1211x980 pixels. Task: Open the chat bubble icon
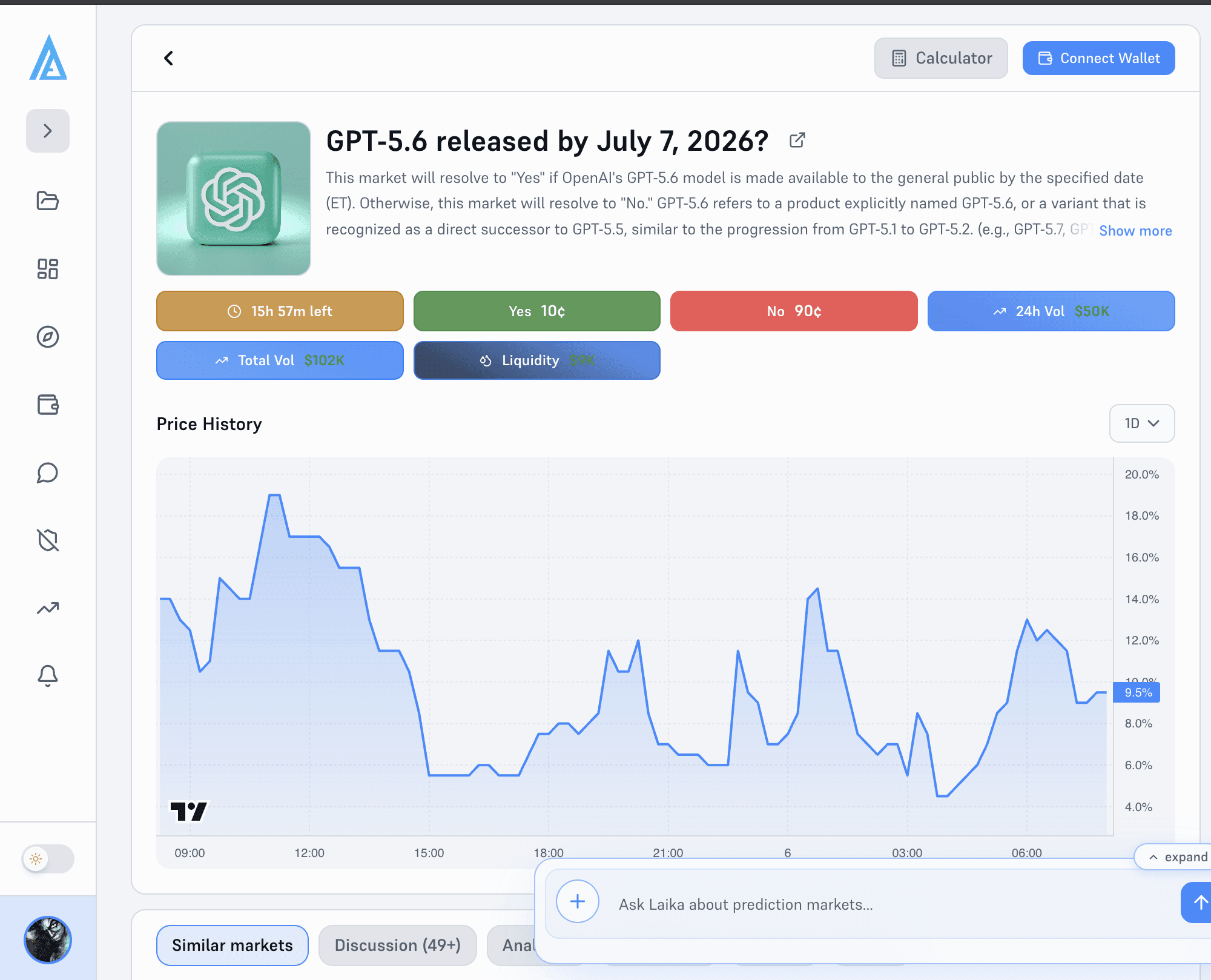click(x=48, y=473)
